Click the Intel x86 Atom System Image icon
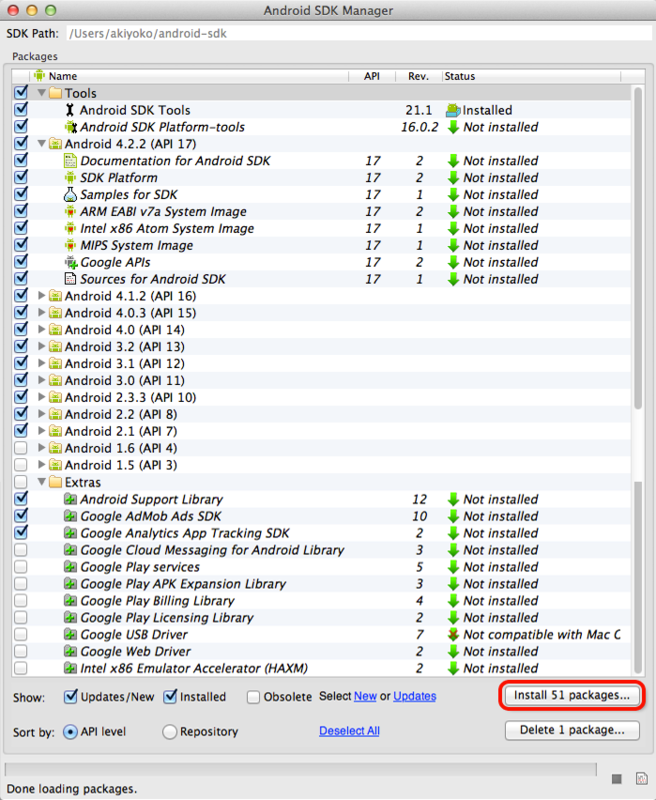Image resolution: width=656 pixels, height=800 pixels. pyautogui.click(x=70, y=228)
